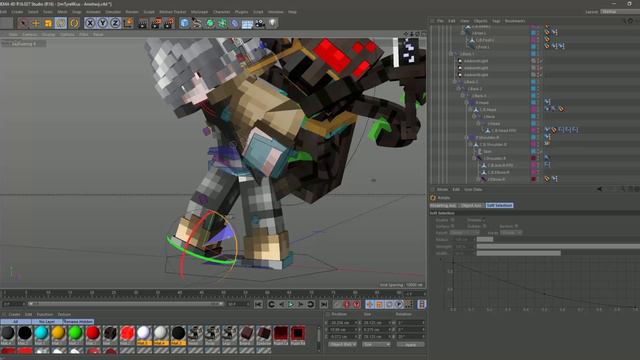This screenshot has height=360, width=640.
Task: Open the Deformer objects icon
Action: [x=235, y=23]
